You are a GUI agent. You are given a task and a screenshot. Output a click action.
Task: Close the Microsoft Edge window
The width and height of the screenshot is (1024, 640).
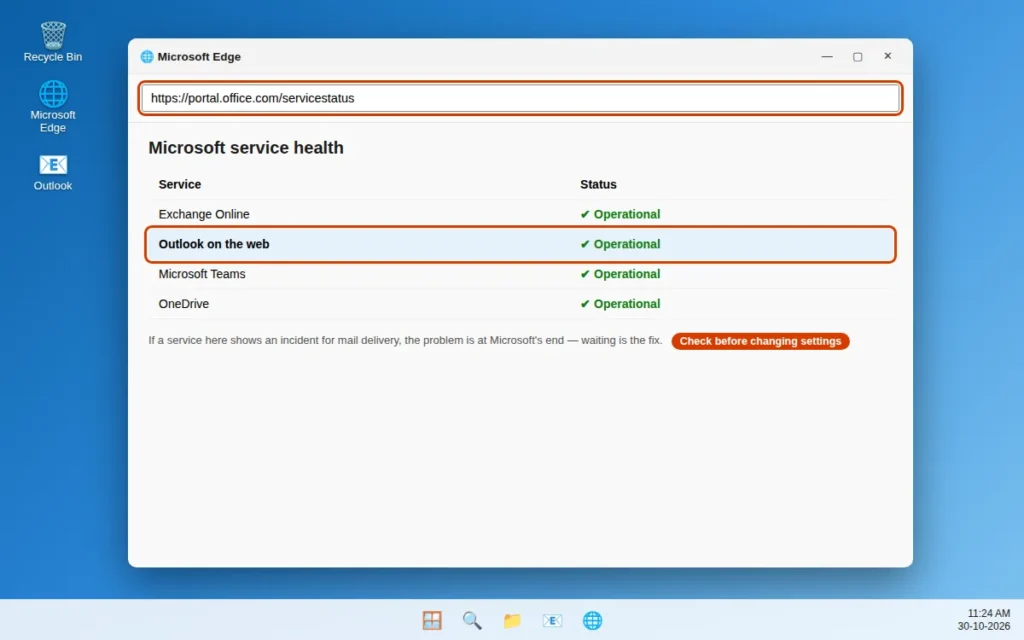coord(888,56)
